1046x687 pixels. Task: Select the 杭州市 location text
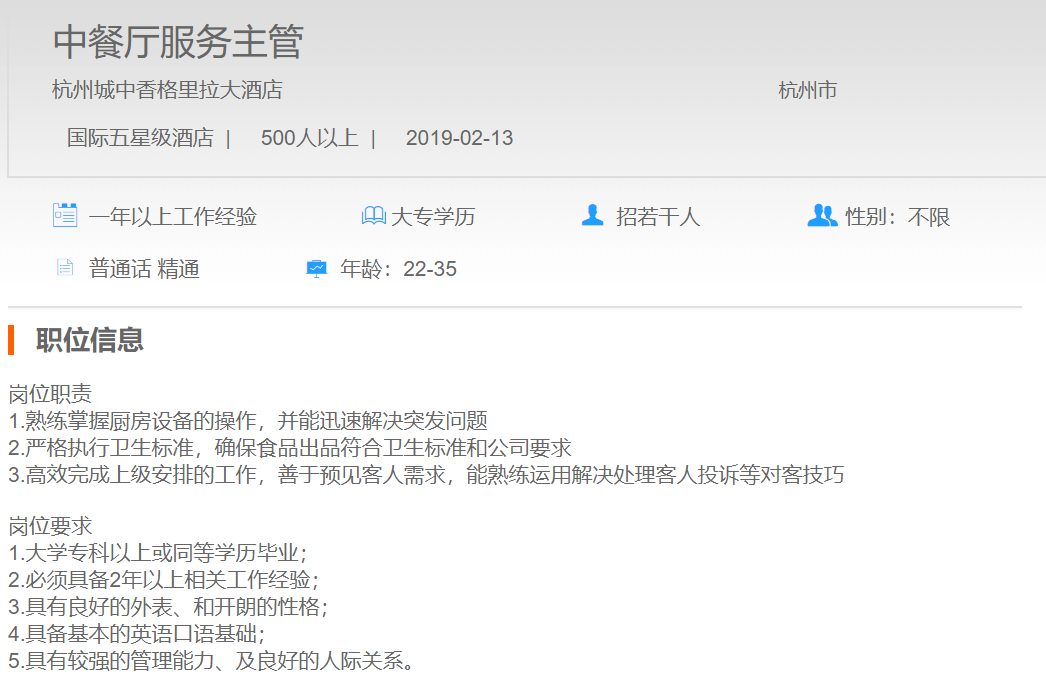(807, 91)
